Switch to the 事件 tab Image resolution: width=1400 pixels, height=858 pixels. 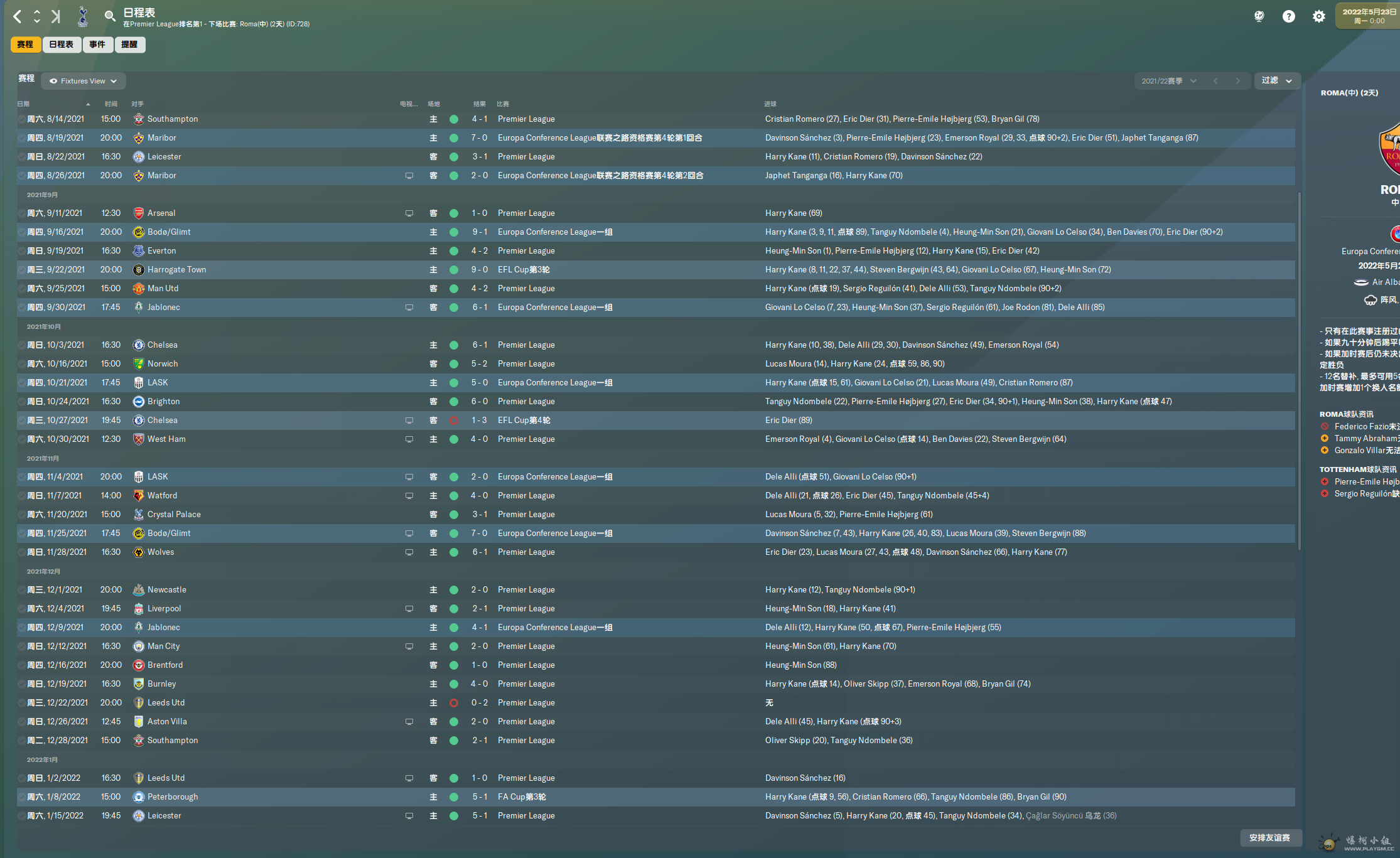[x=97, y=45]
